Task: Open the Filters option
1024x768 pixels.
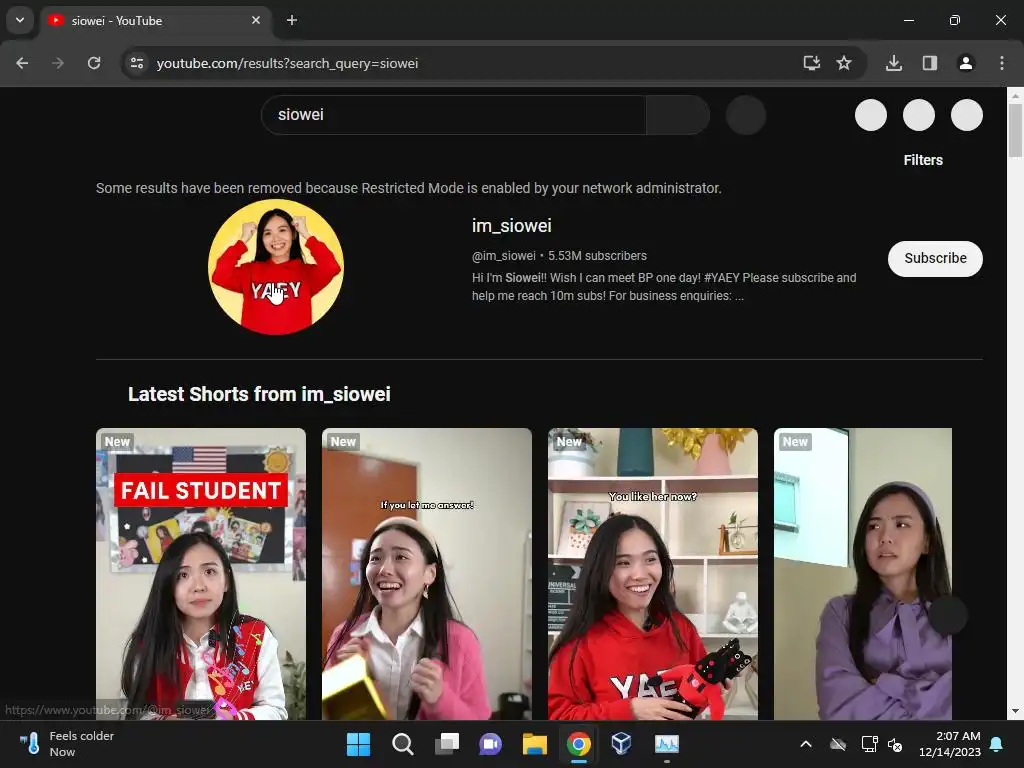Action: pyautogui.click(x=923, y=160)
